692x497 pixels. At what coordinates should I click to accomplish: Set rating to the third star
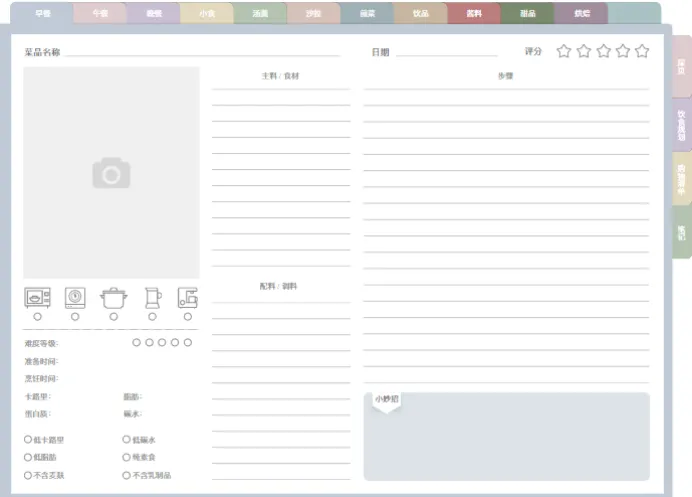[x=603, y=51]
